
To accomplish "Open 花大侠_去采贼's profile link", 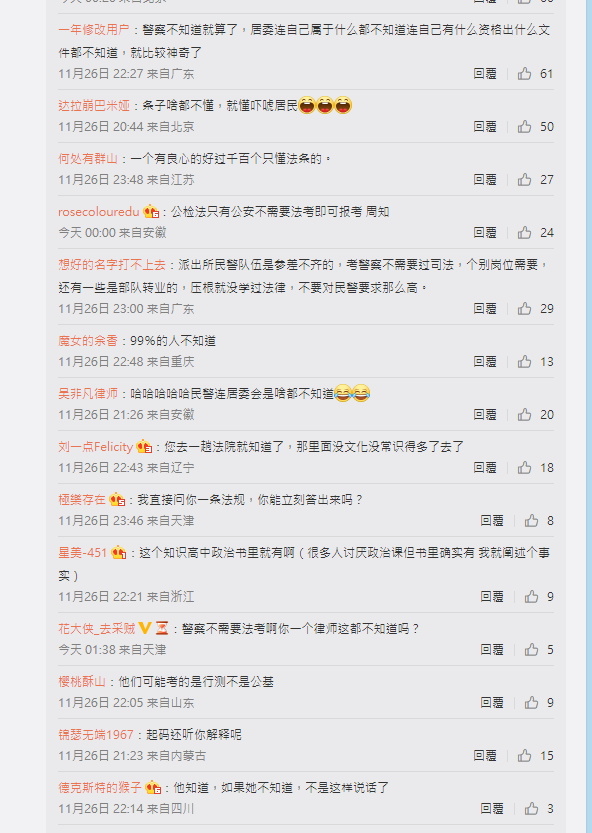I will click(x=97, y=628).
